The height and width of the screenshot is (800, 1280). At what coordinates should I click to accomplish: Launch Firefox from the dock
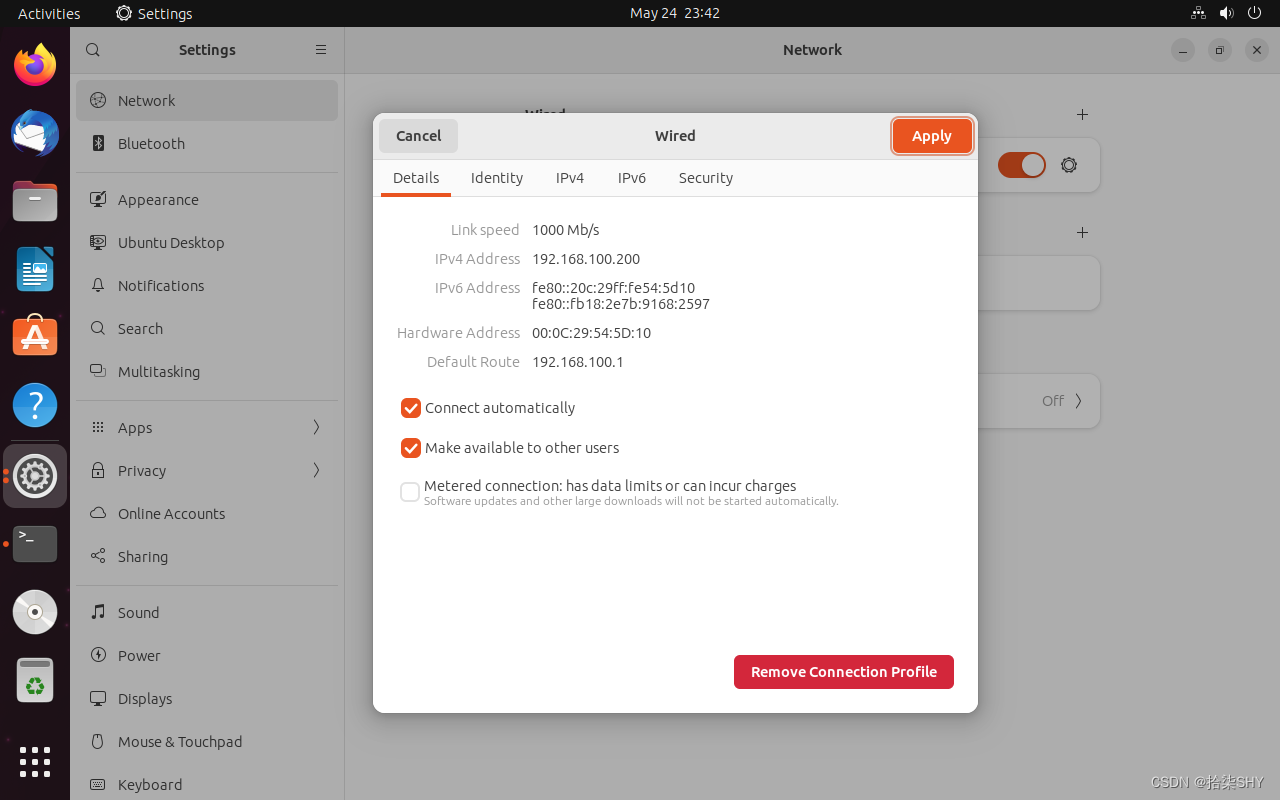point(35,64)
